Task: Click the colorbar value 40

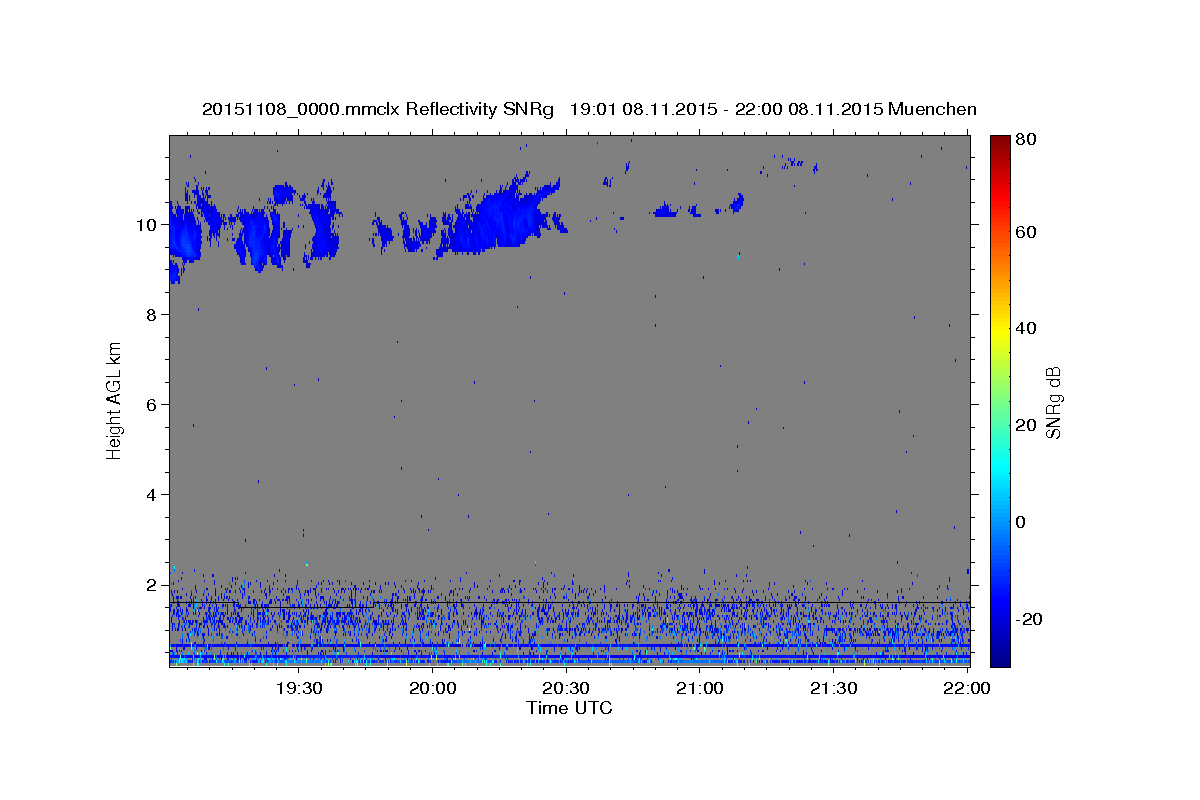Action: click(x=1025, y=328)
